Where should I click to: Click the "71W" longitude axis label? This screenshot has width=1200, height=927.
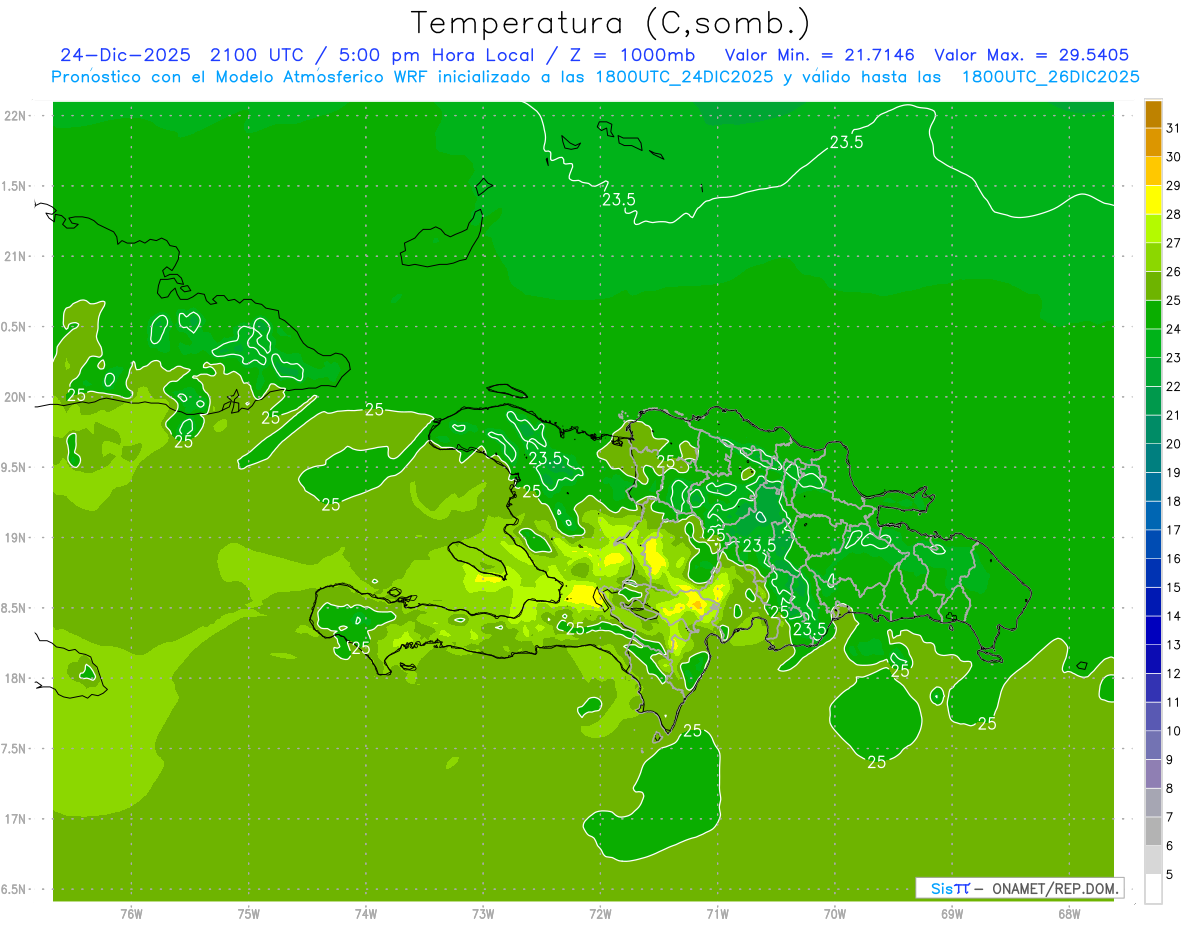click(717, 913)
